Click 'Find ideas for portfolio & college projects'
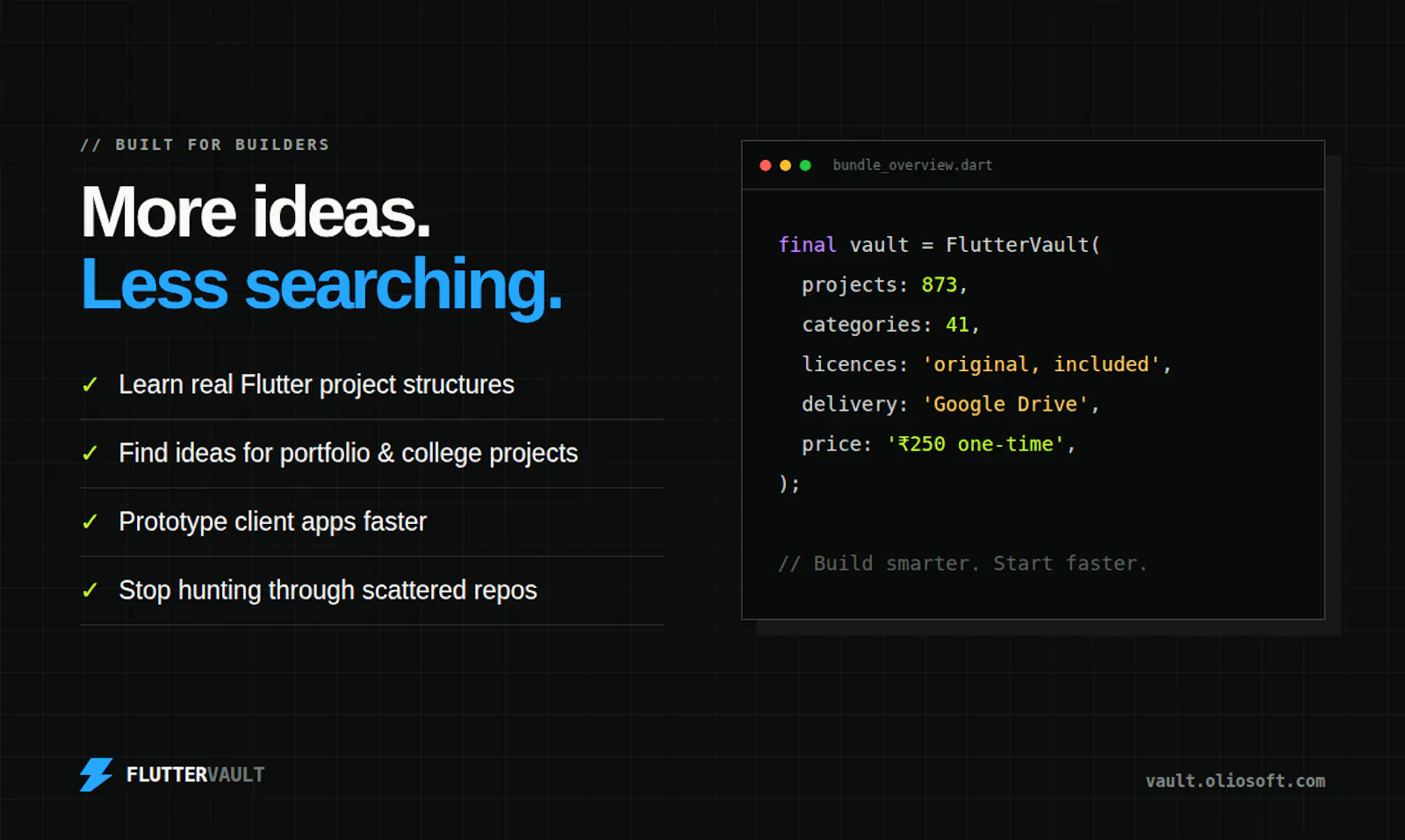The image size is (1405, 840). point(349,453)
